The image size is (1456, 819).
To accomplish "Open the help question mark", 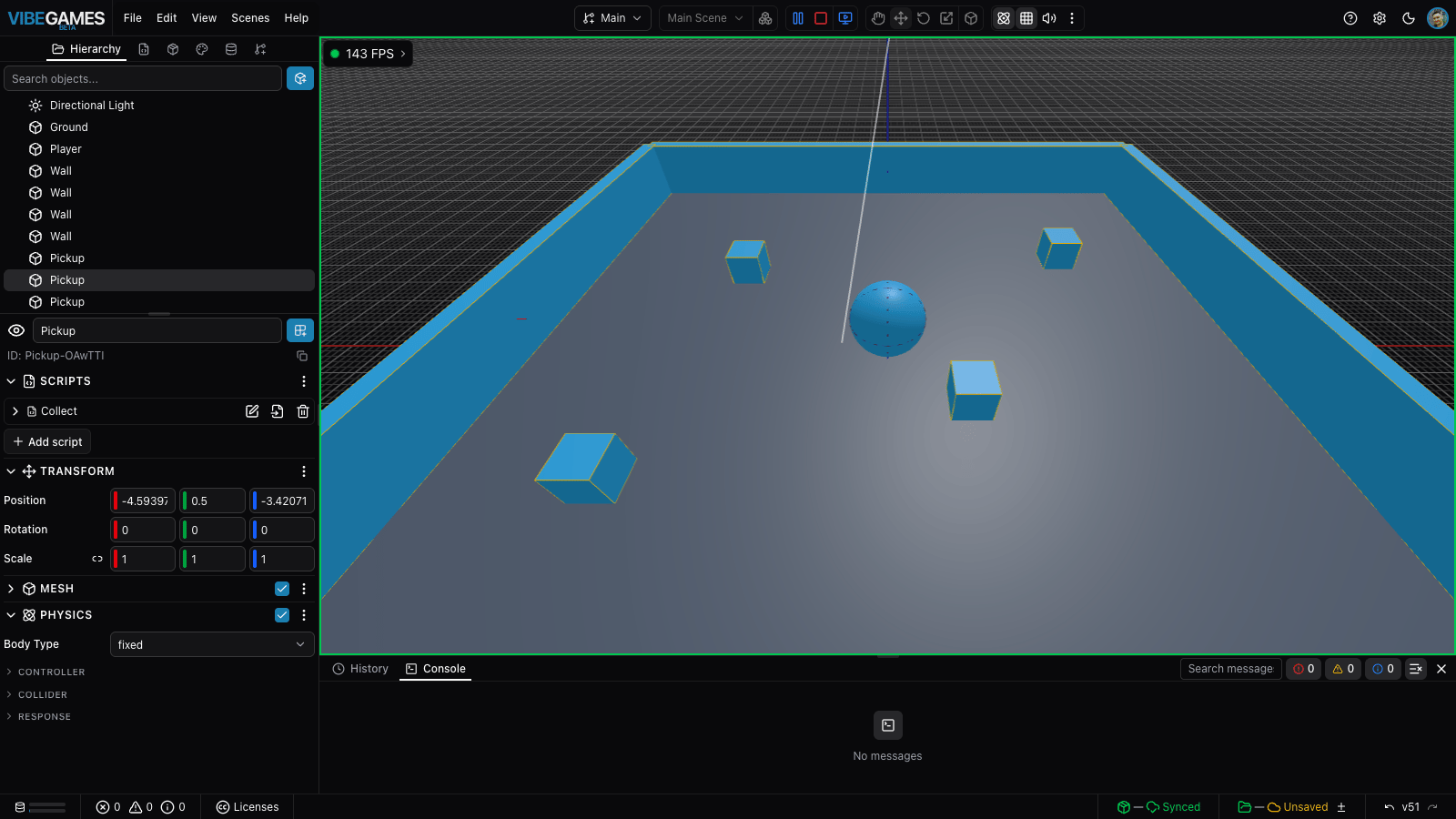I will point(1350,18).
